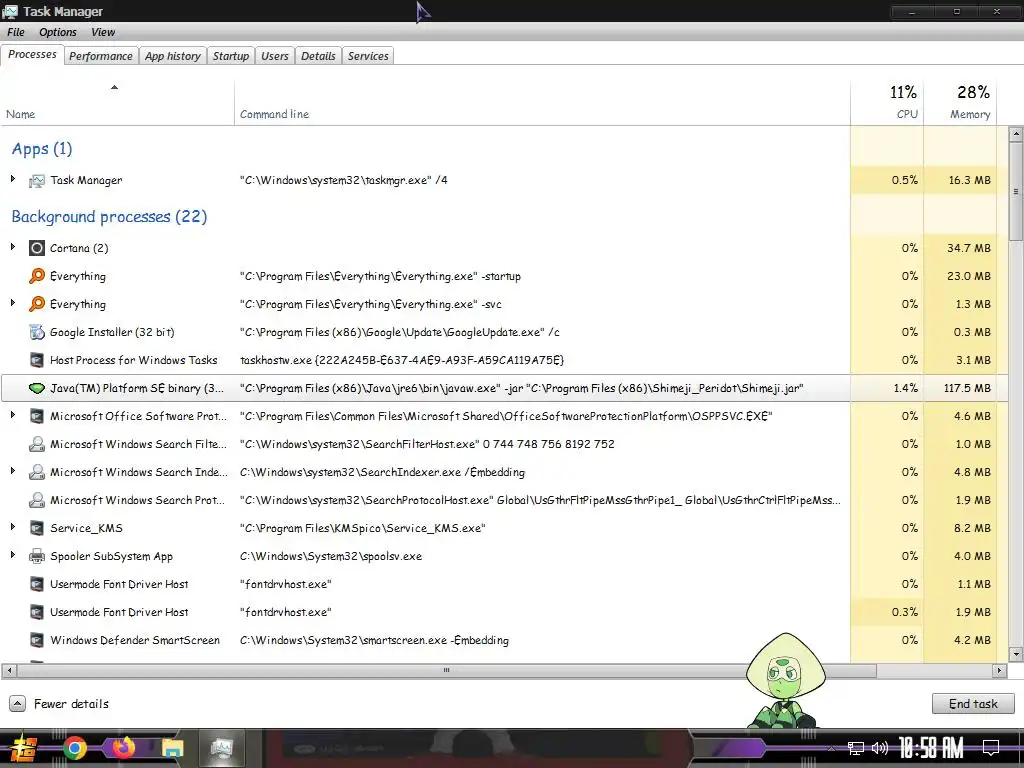Click the Windows Search Protocol Host icon
This screenshot has height=768, width=1024.
(37, 500)
